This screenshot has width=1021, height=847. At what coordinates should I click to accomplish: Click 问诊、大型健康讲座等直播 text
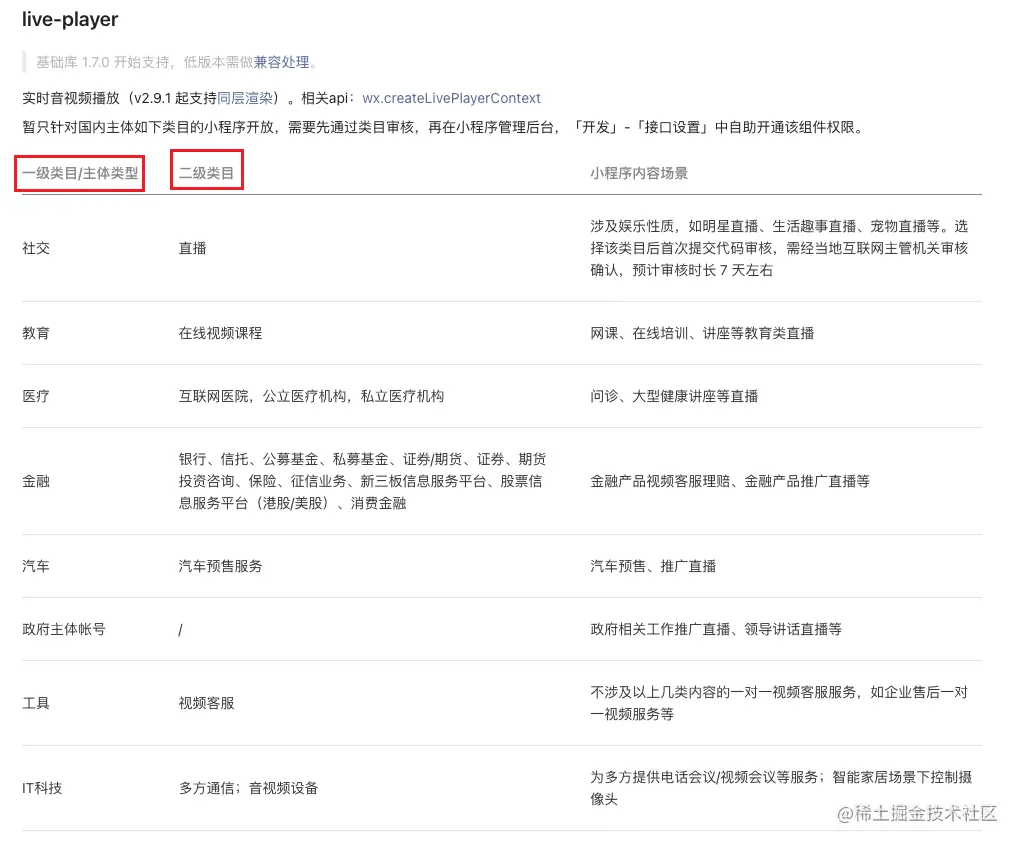[x=674, y=396]
